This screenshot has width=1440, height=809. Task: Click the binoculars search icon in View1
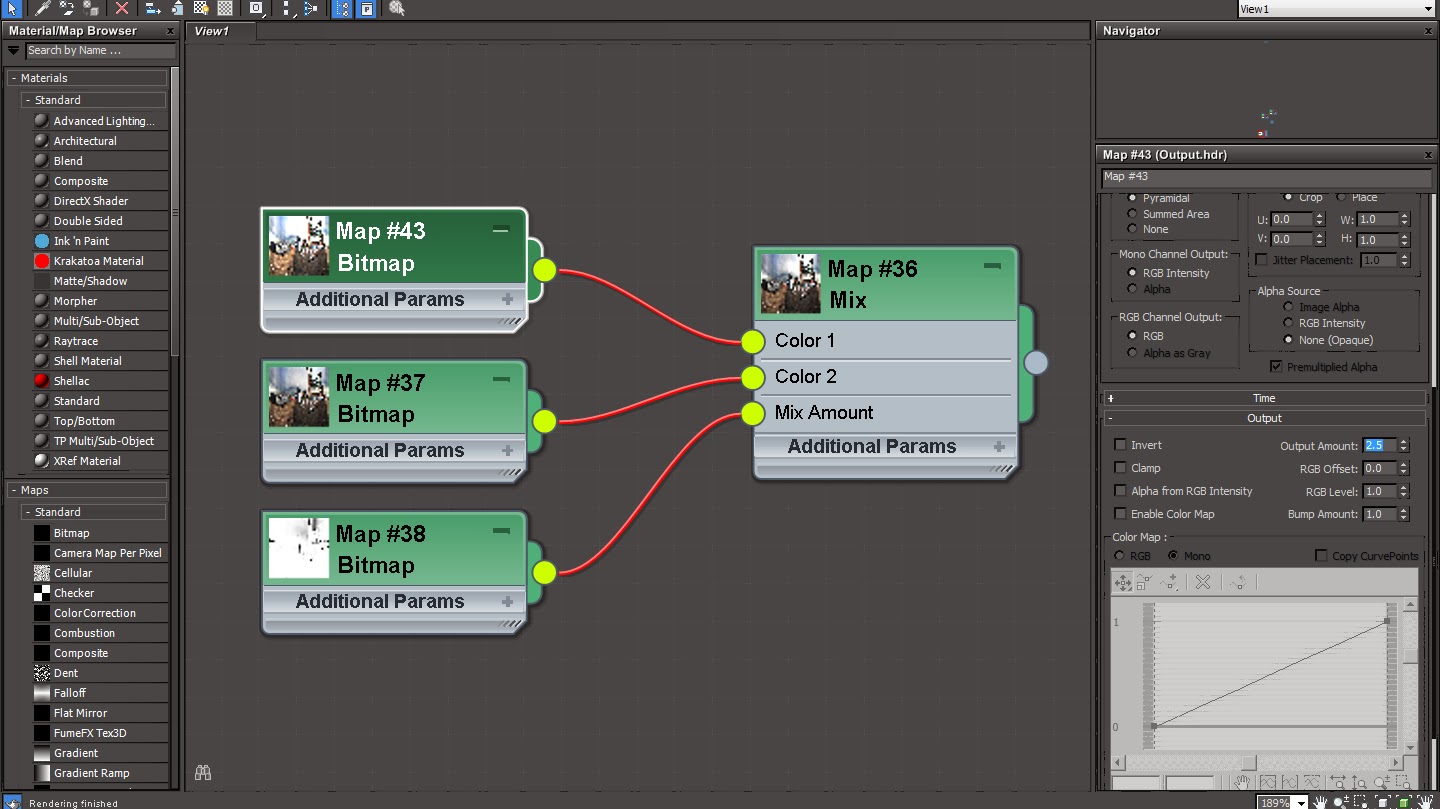(x=203, y=772)
